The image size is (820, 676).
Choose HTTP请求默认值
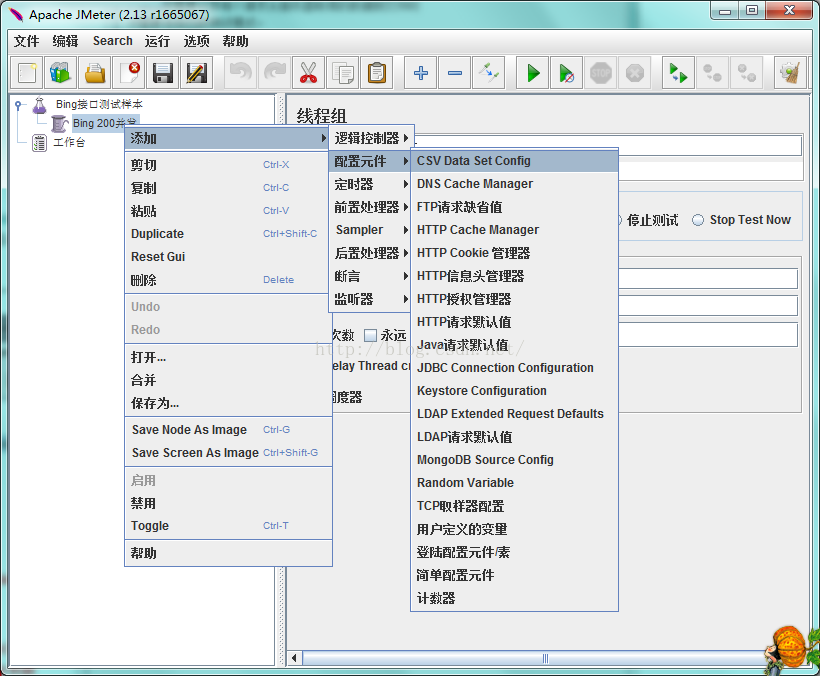point(515,322)
